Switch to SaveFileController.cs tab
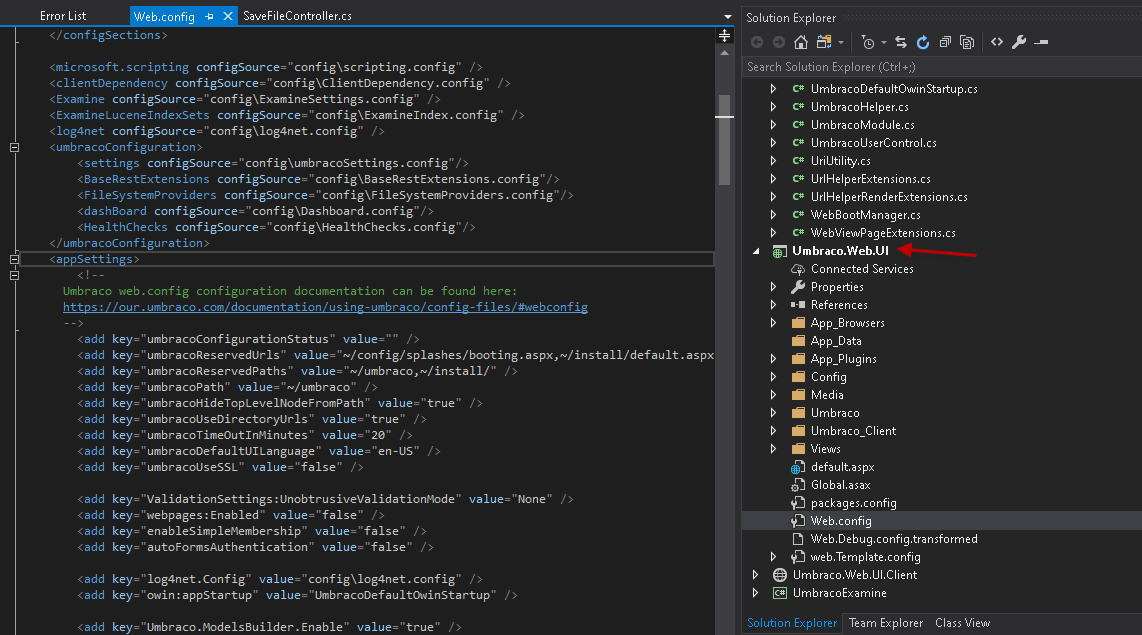The height and width of the screenshot is (635, 1142). point(297,16)
